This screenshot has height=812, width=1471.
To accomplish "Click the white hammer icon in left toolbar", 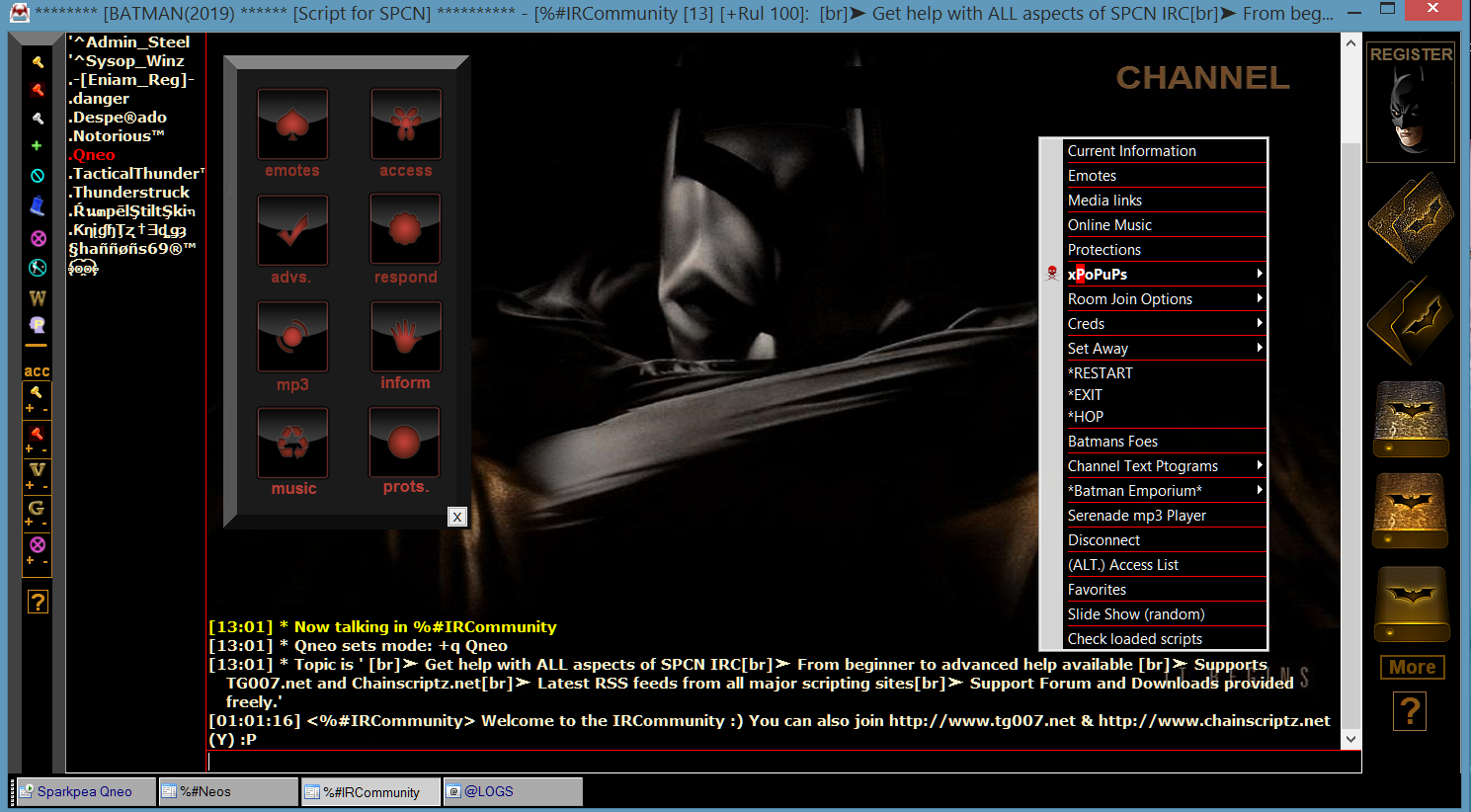I will (x=38, y=118).
